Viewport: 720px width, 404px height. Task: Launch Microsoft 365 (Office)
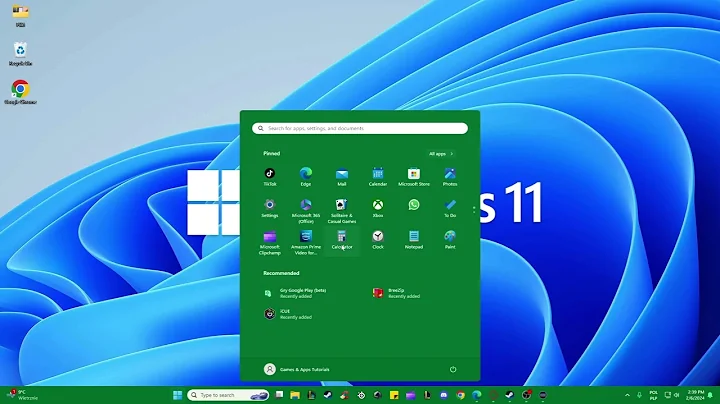pos(306,211)
